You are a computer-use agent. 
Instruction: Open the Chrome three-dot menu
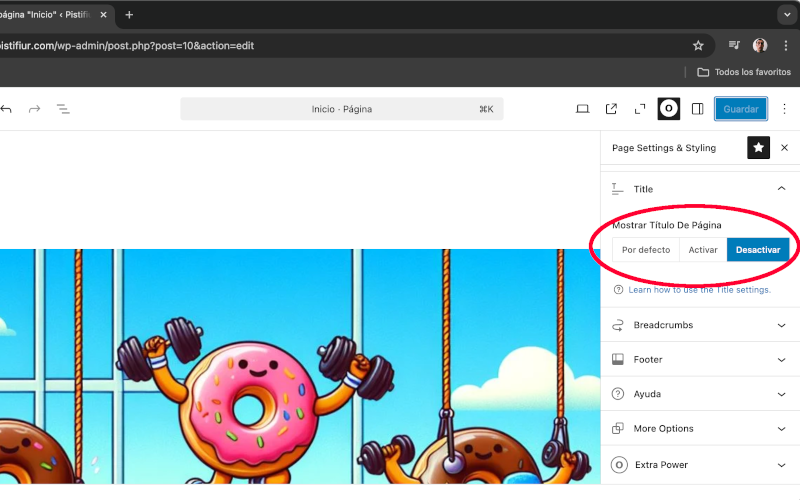click(x=786, y=45)
